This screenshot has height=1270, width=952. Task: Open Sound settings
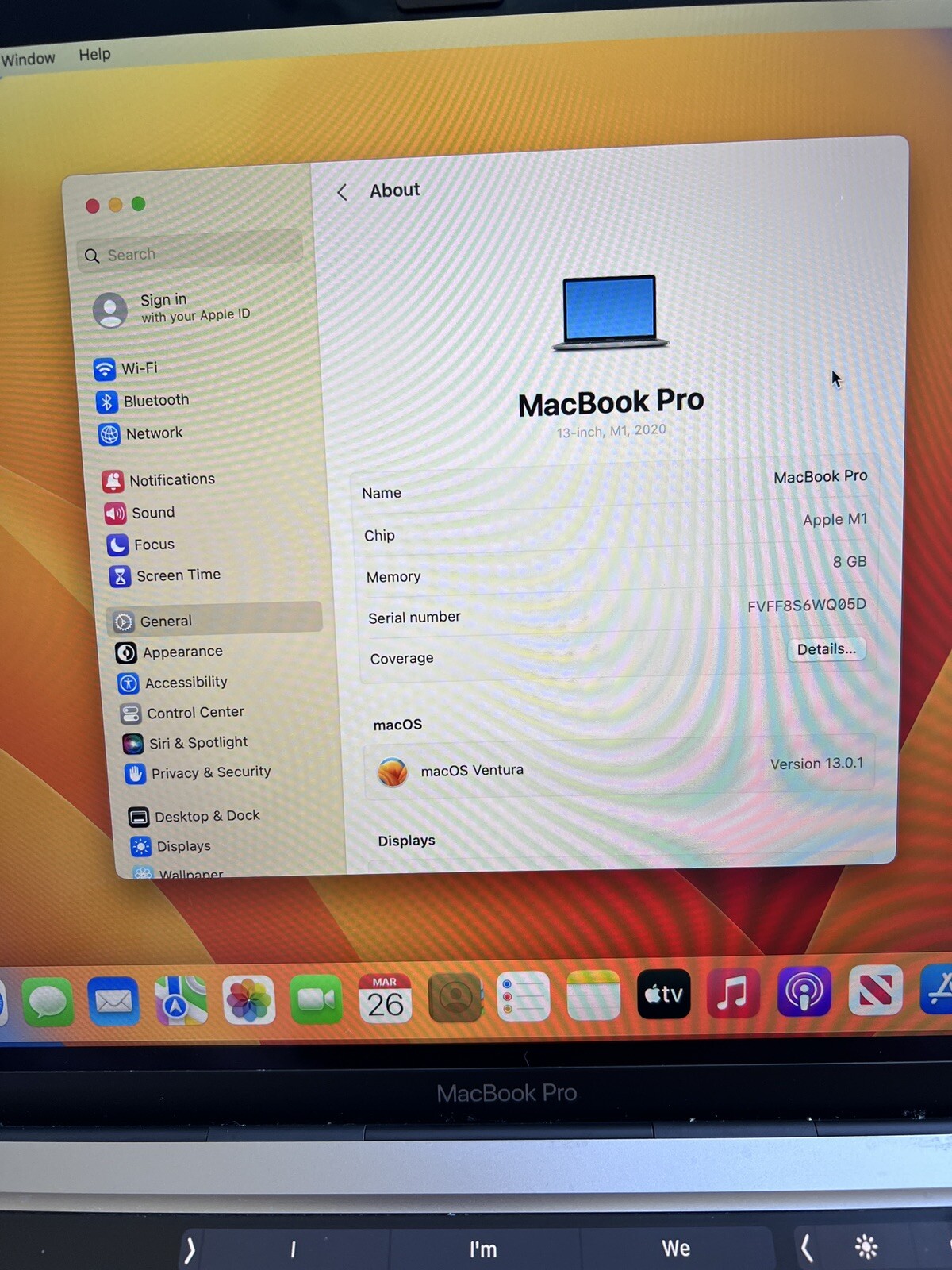click(140, 513)
